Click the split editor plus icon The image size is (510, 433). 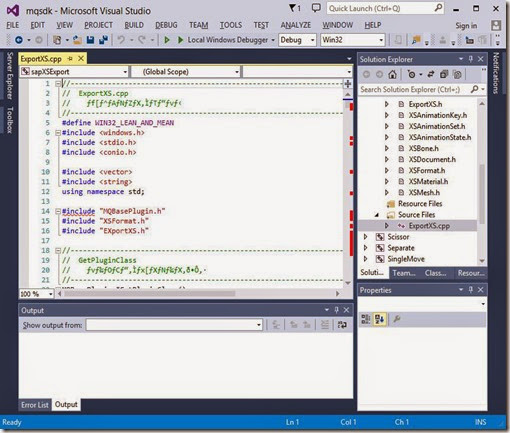click(x=348, y=84)
